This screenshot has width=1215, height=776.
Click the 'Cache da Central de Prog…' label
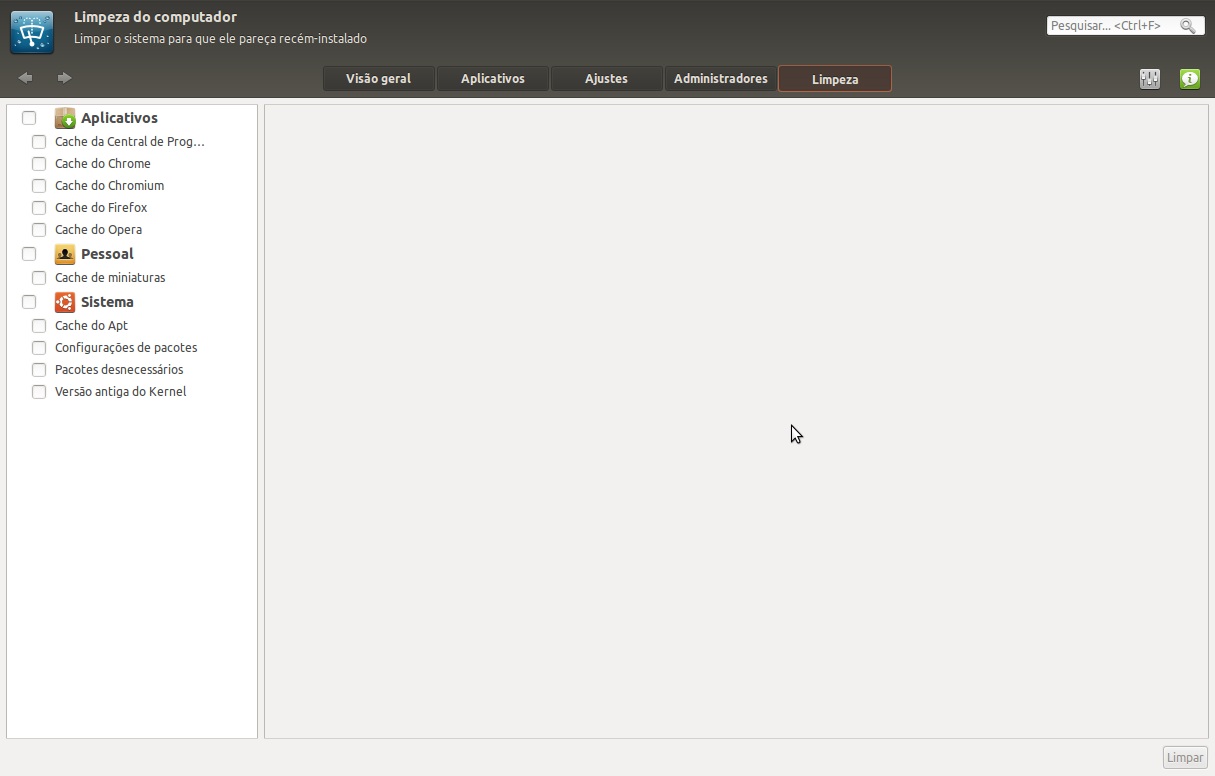[130, 142]
